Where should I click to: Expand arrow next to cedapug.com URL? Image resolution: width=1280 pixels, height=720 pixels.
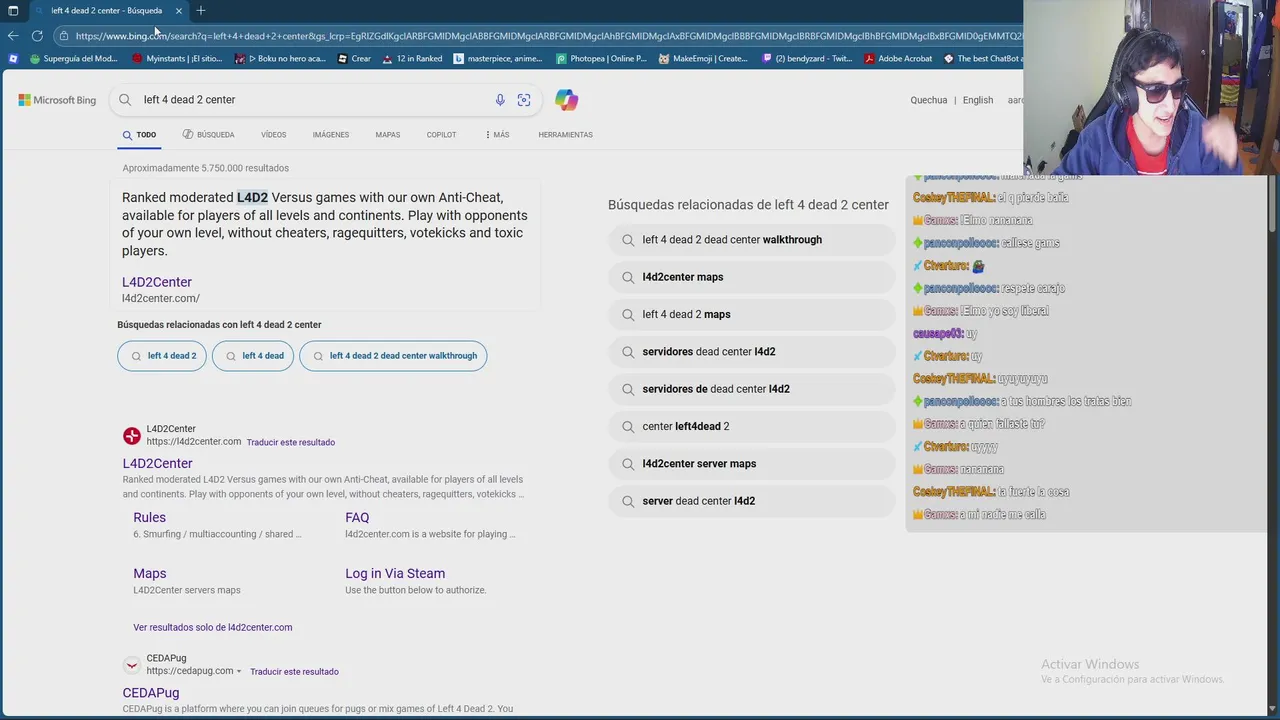[x=238, y=671]
